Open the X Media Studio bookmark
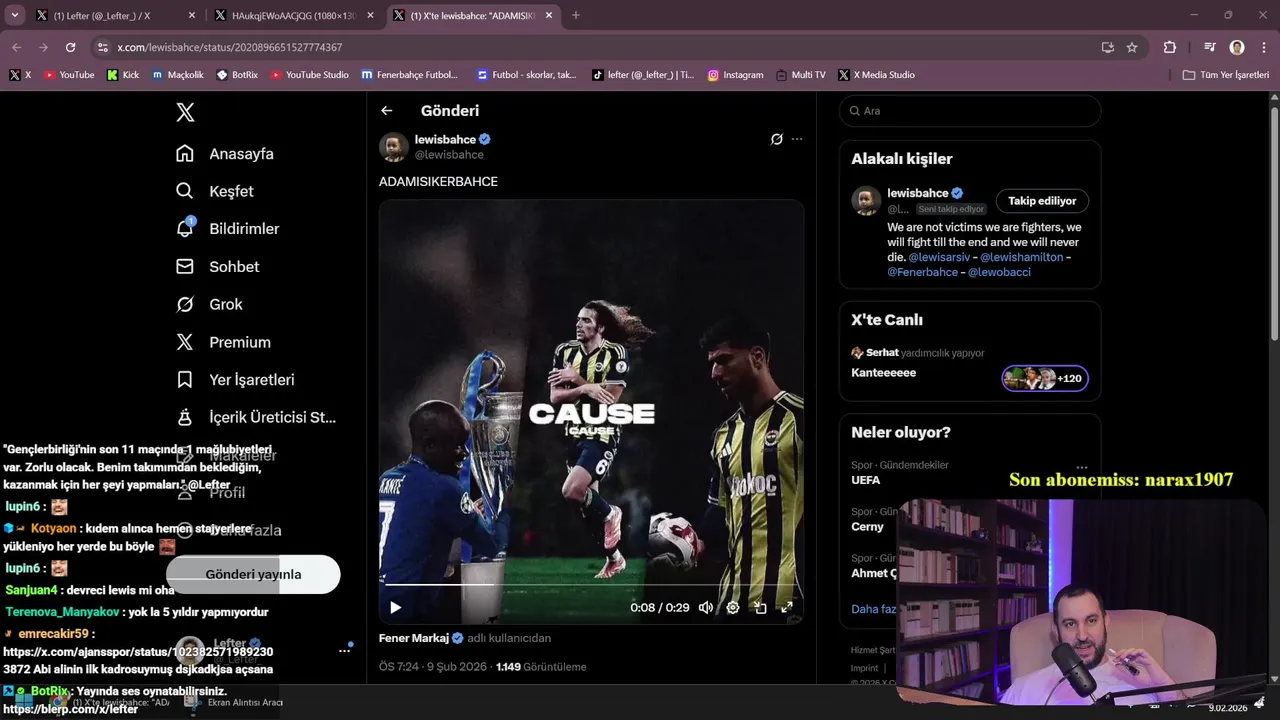1280x720 pixels. point(877,75)
